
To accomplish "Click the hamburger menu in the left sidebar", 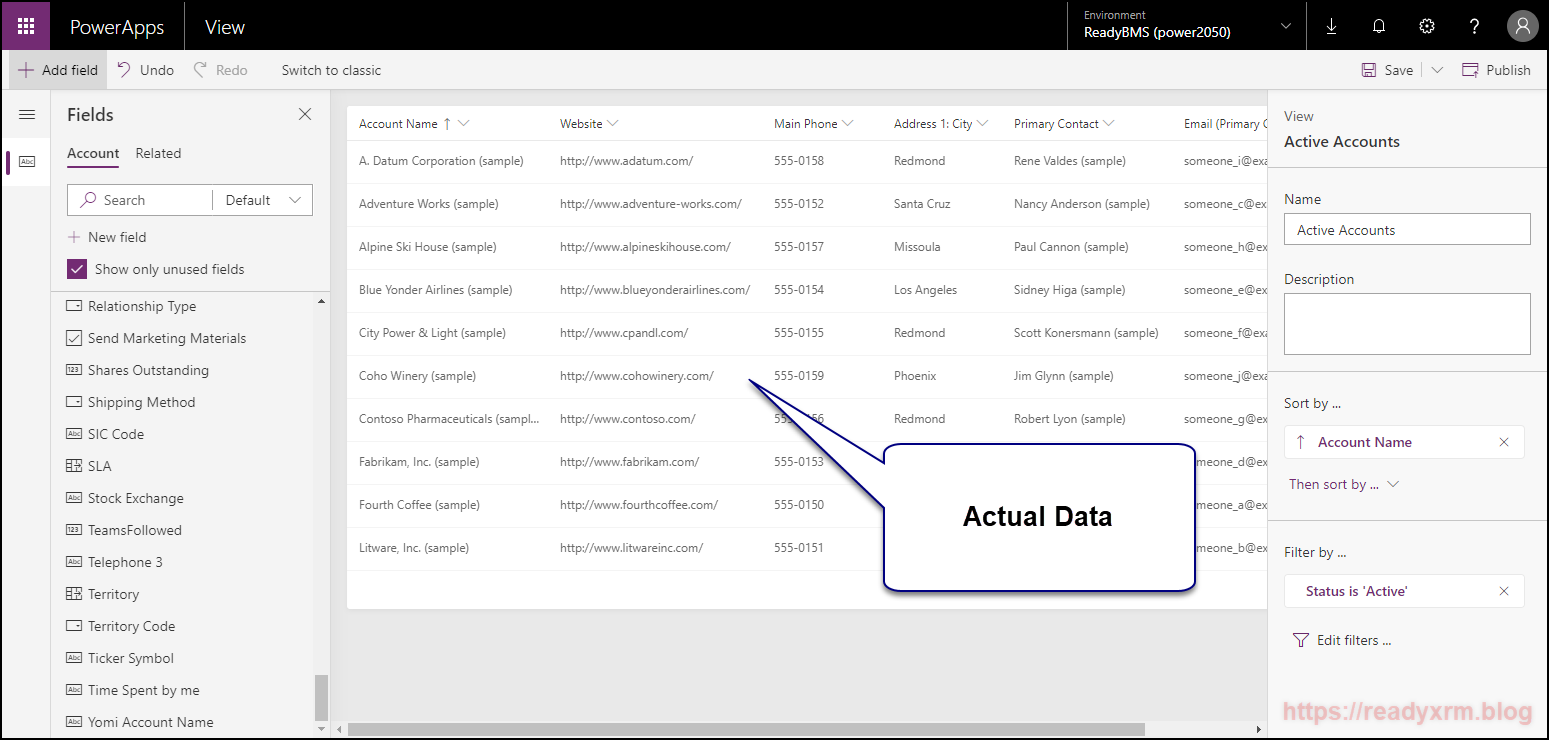I will coord(27,114).
